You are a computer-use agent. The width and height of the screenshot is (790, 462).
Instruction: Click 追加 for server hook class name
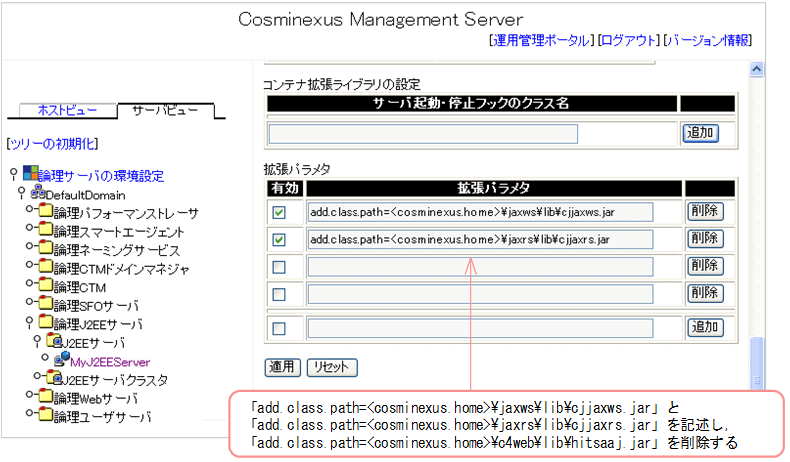[x=700, y=133]
